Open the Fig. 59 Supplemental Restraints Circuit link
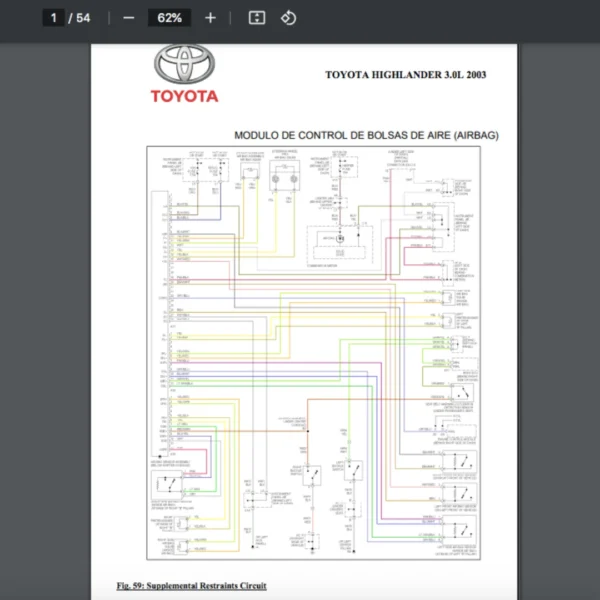The image size is (600, 600). tap(192, 585)
